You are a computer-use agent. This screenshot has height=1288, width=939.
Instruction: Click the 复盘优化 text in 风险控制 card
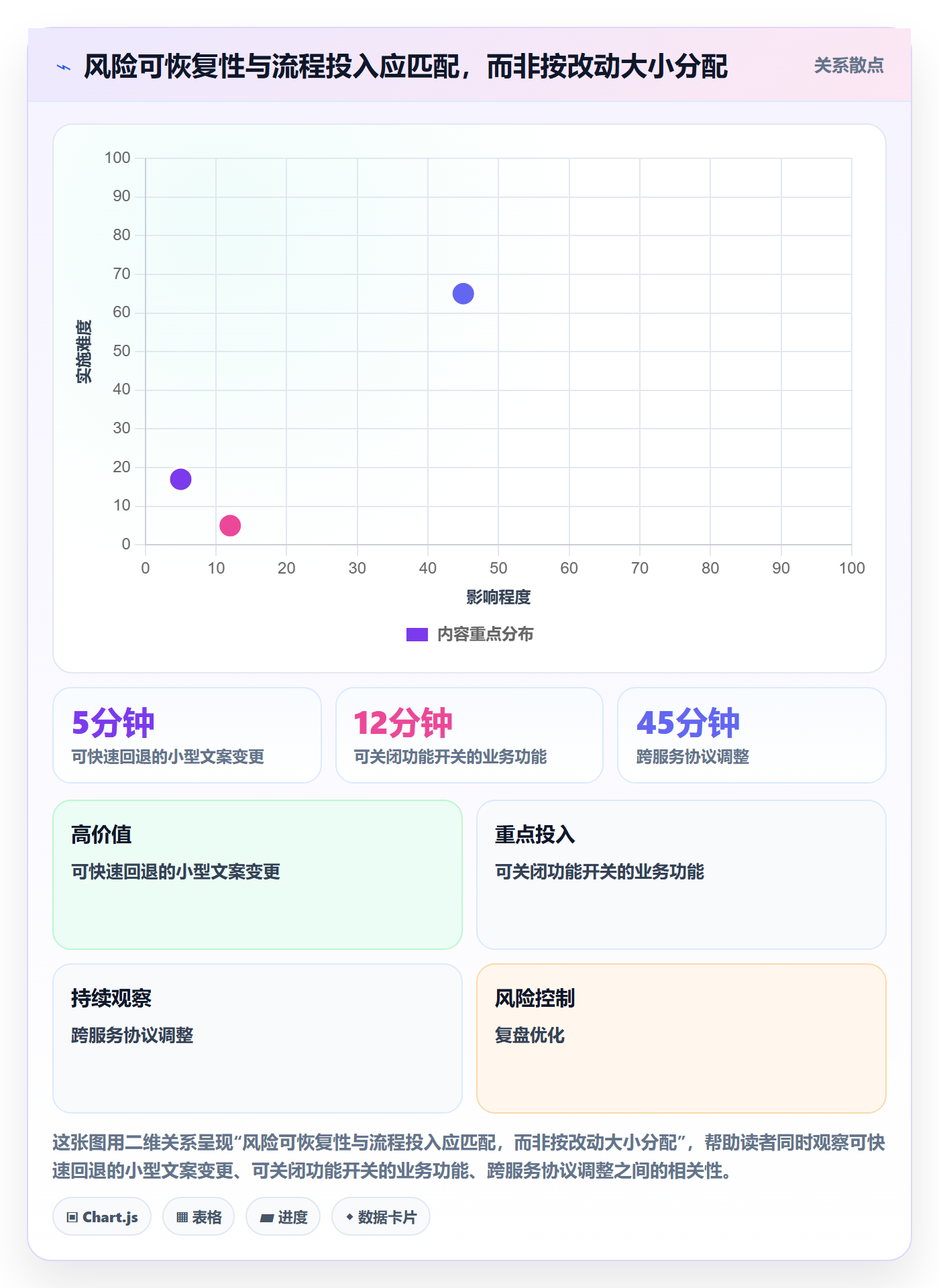coord(530,1035)
